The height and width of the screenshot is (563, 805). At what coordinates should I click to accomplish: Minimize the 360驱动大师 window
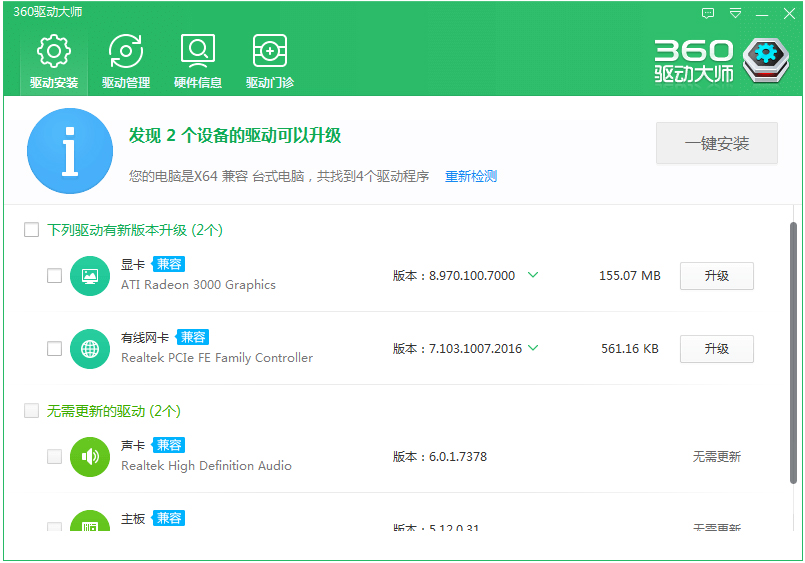[x=762, y=14]
